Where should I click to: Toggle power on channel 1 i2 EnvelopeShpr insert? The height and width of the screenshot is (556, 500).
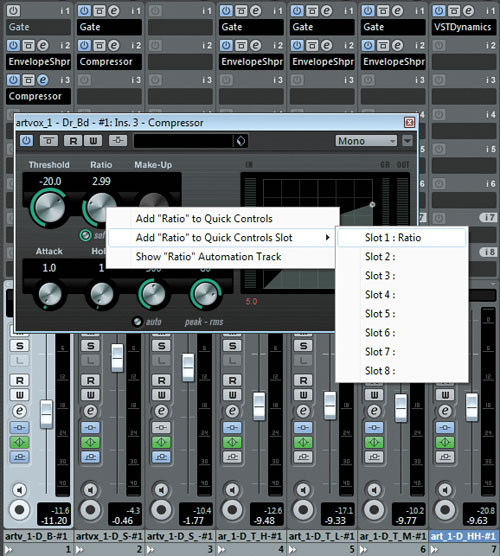pyautogui.click(x=13, y=45)
